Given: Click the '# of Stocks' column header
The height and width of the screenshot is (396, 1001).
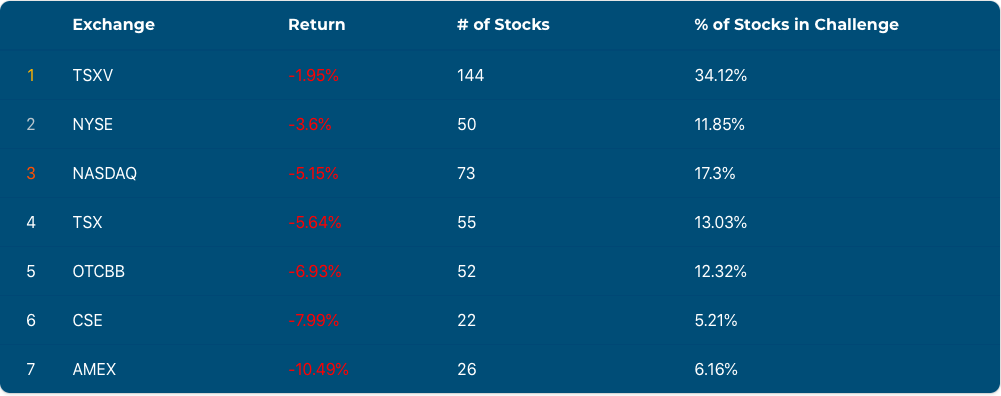Looking at the screenshot, I should coord(503,25).
